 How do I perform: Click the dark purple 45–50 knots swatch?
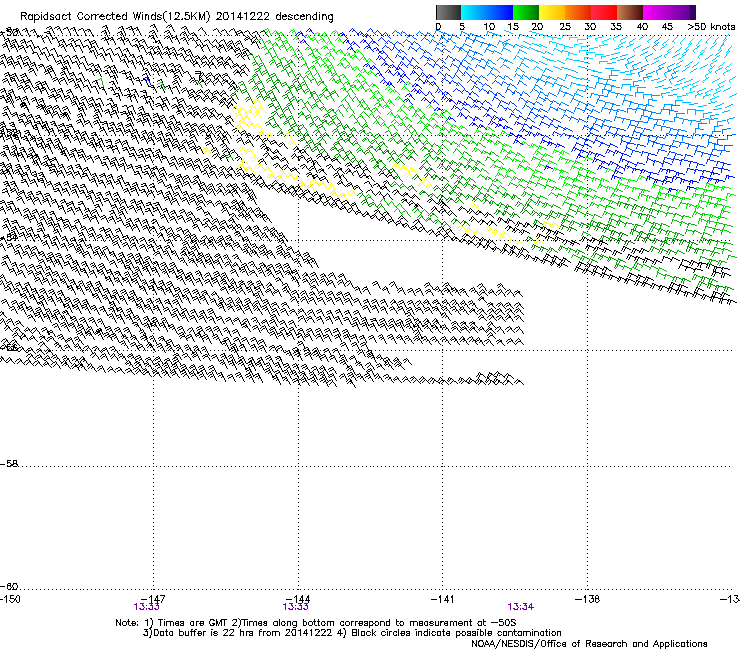(x=682, y=12)
